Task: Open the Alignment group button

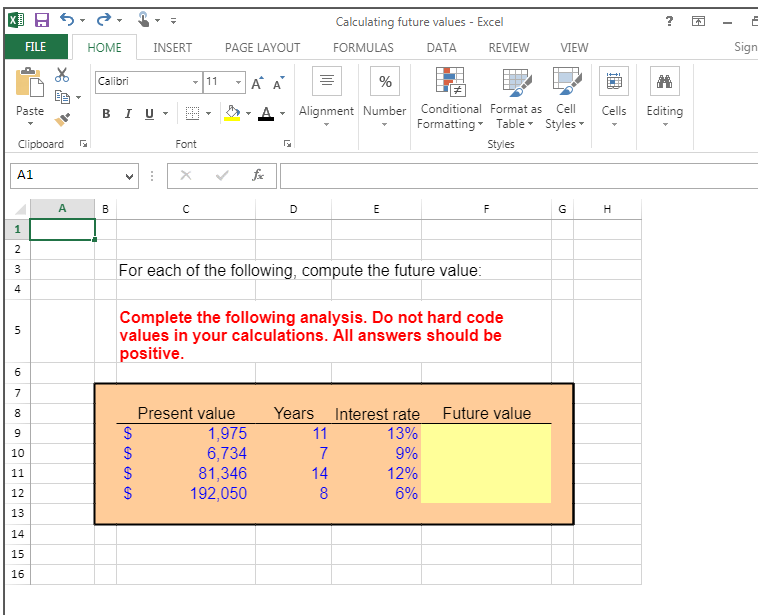Action: point(327,97)
